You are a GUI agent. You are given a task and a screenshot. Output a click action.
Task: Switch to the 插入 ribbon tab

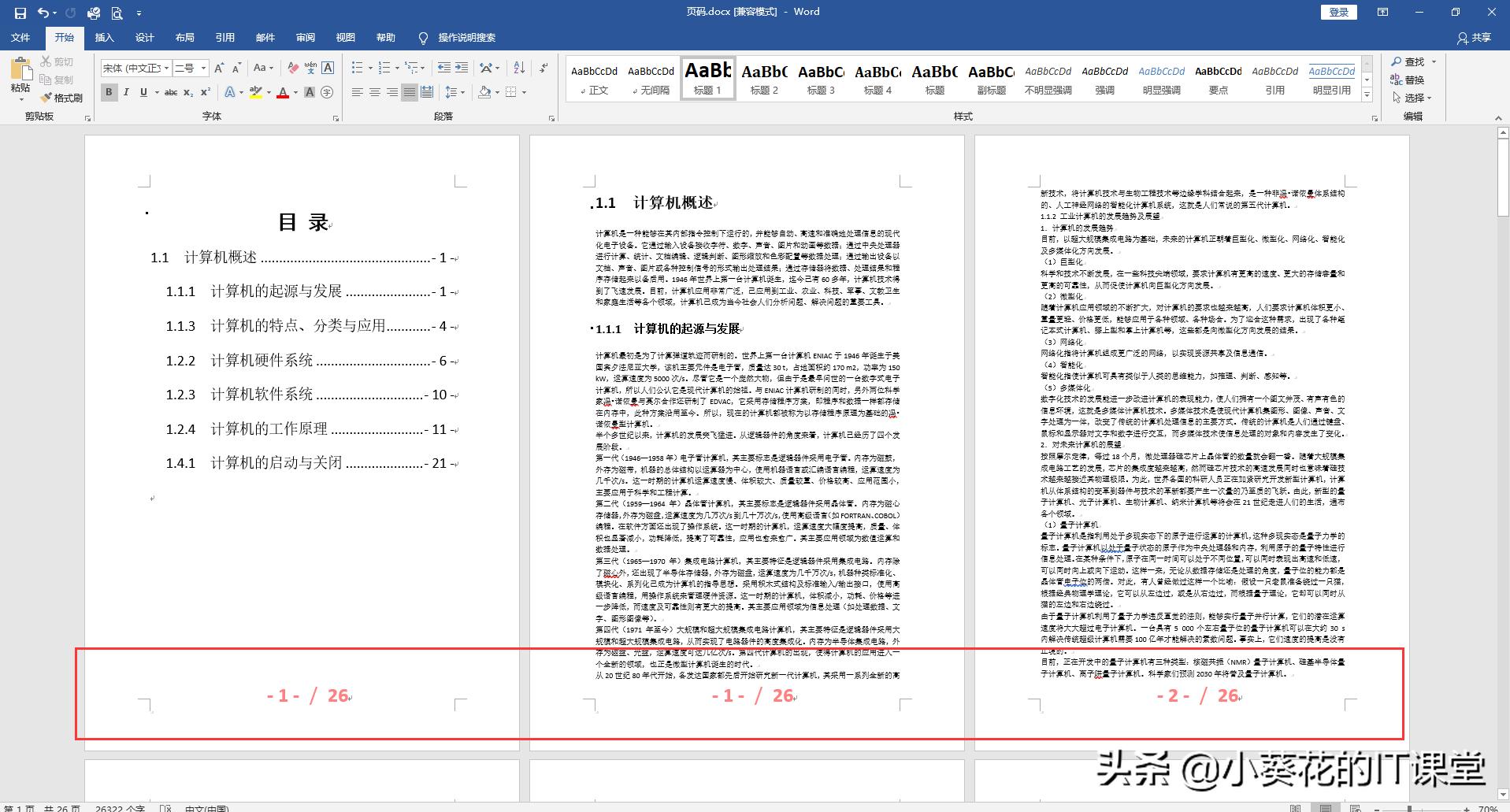pos(105,37)
